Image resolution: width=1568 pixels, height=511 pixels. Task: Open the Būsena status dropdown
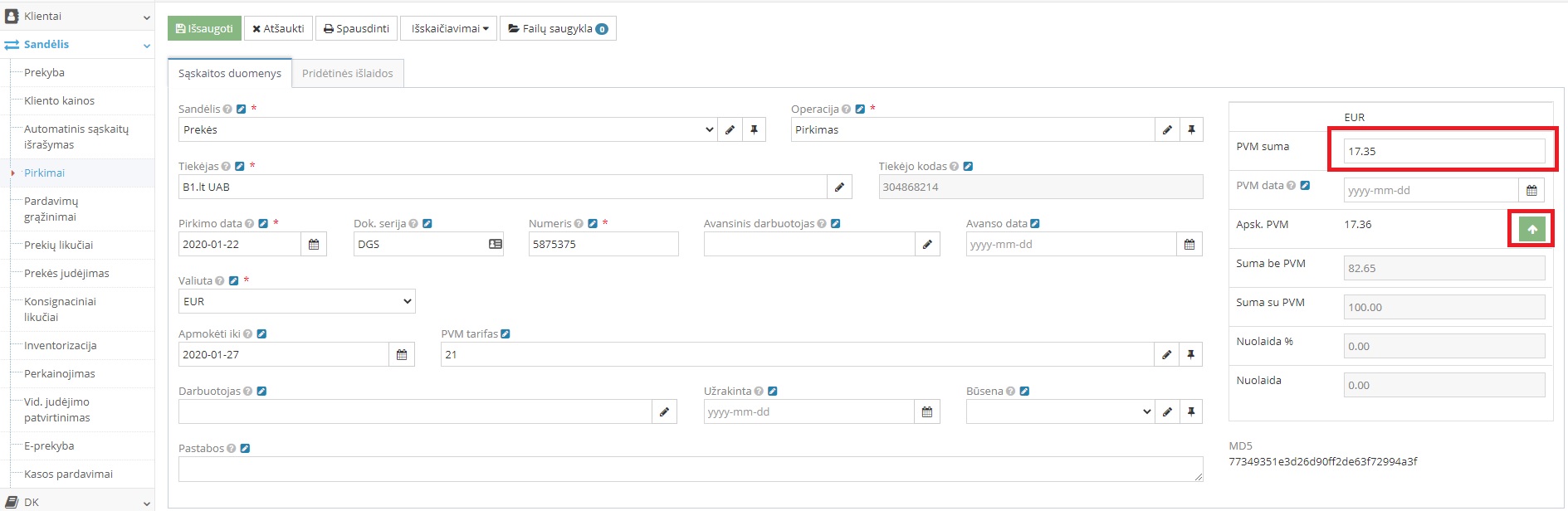tap(1059, 412)
